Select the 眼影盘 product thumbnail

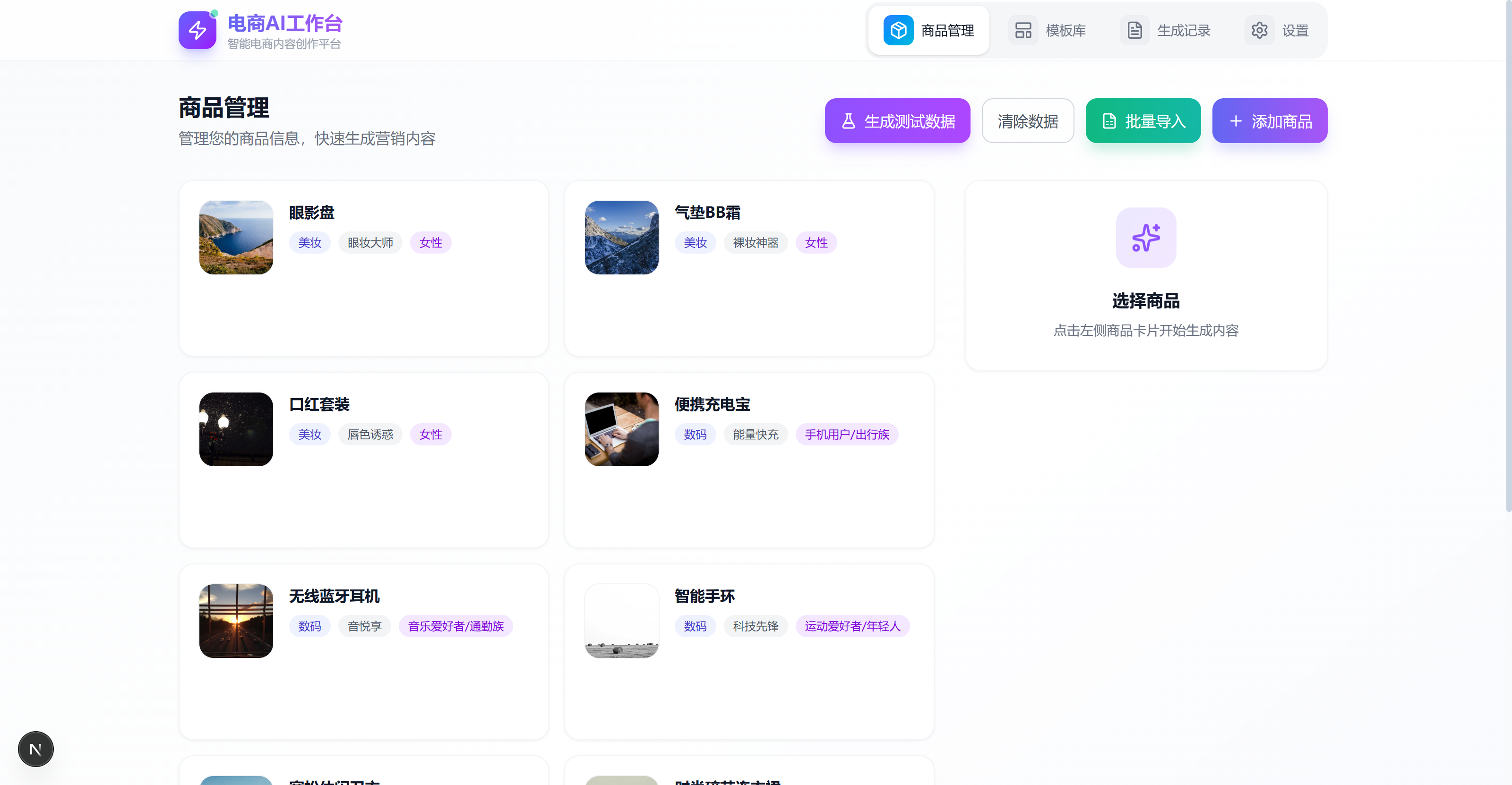click(236, 238)
